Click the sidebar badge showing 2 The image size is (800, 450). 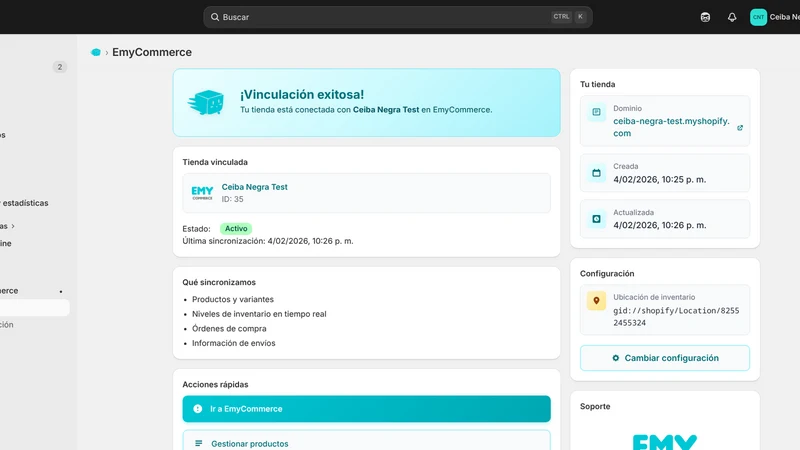tap(60, 67)
